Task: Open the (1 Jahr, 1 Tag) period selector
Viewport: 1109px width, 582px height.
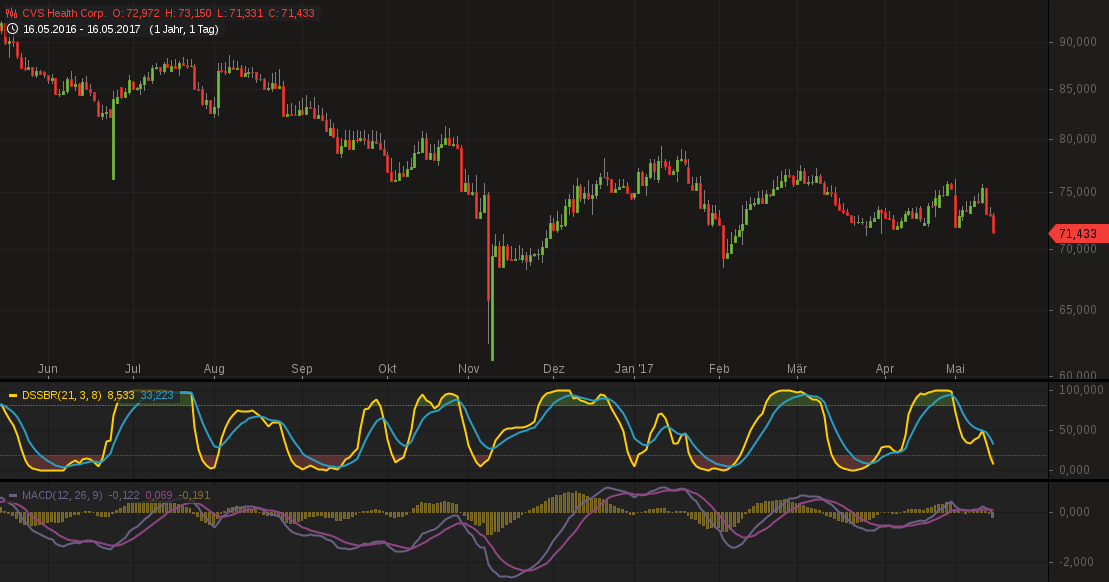Action: (x=184, y=29)
